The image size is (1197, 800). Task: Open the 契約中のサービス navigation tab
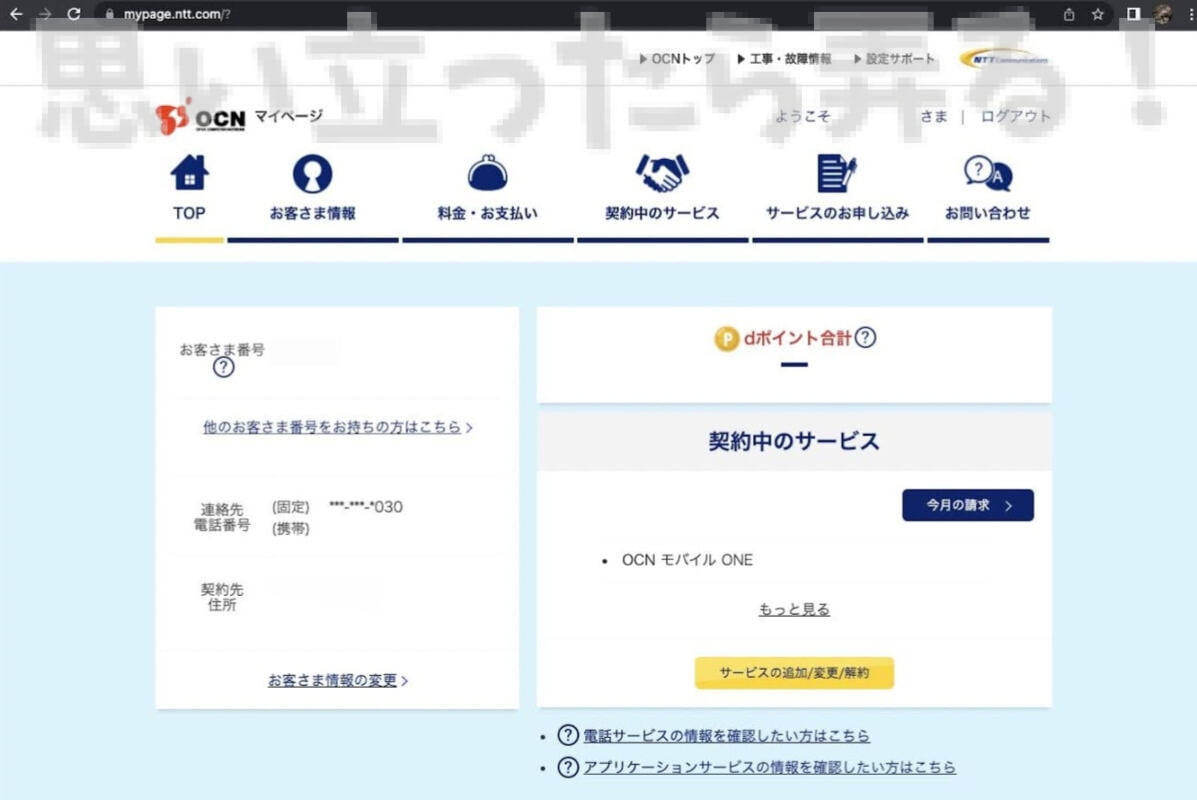[662, 213]
